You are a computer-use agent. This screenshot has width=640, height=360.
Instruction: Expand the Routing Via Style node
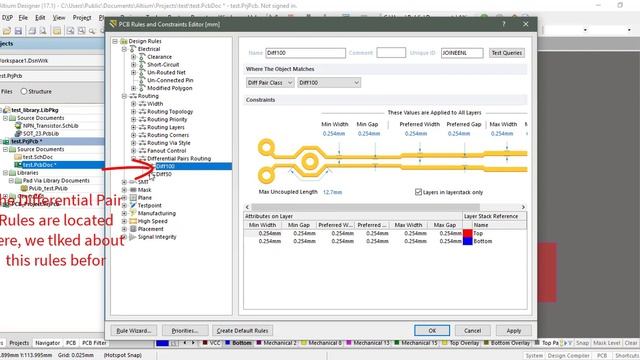click(x=133, y=143)
